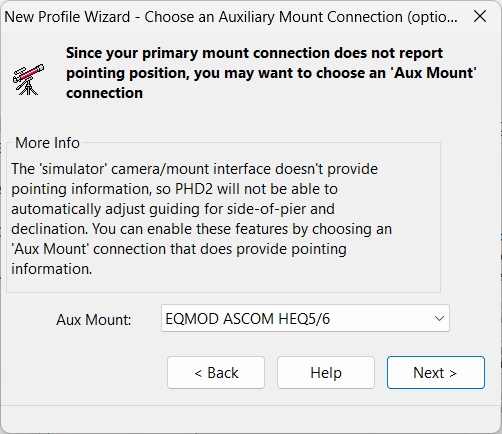Close the New Profile Wizard dialog
The width and height of the screenshot is (502, 434).
[x=480, y=16]
